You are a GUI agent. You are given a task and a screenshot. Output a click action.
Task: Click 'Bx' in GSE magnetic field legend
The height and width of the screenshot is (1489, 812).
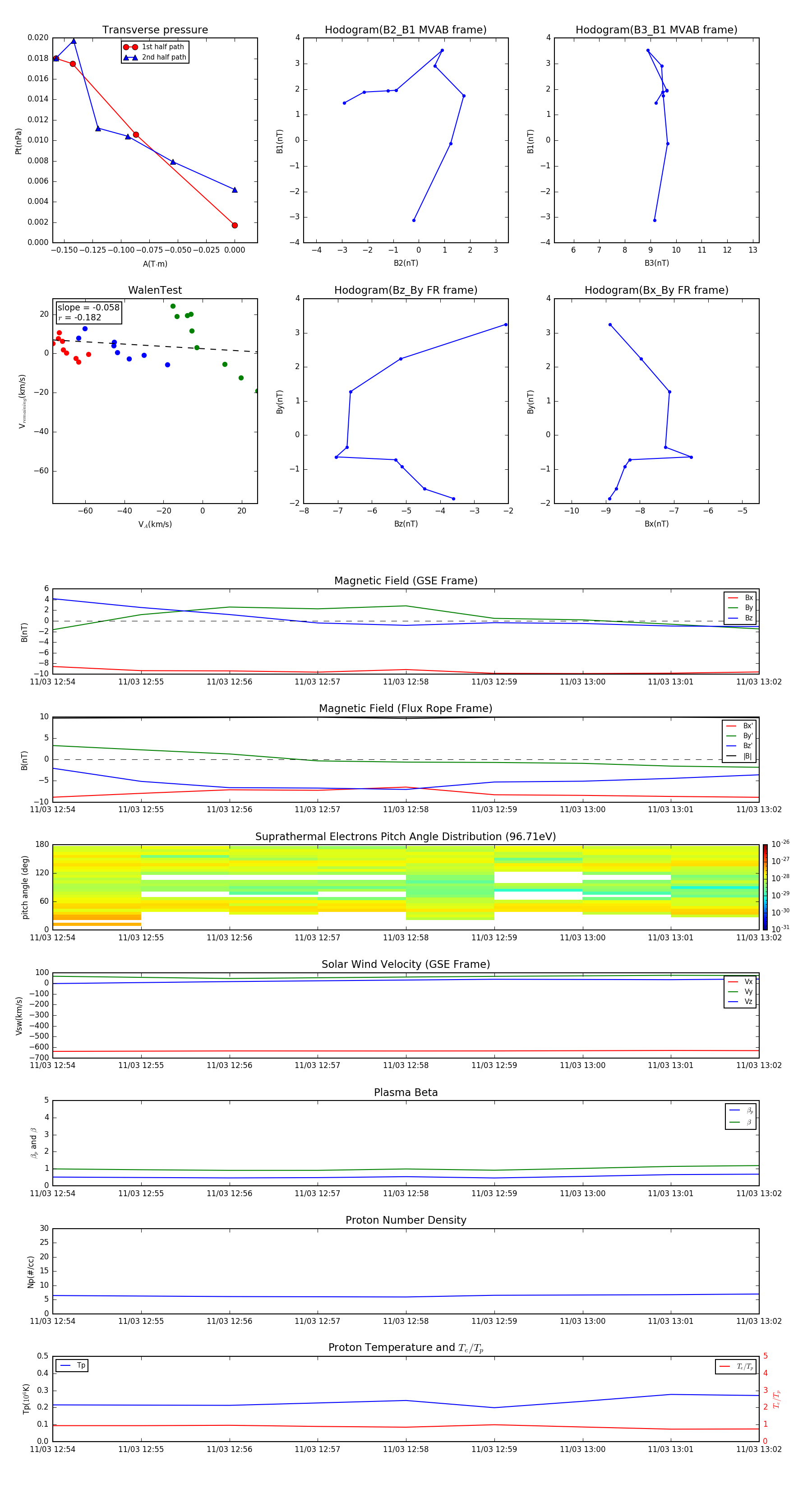pos(748,598)
